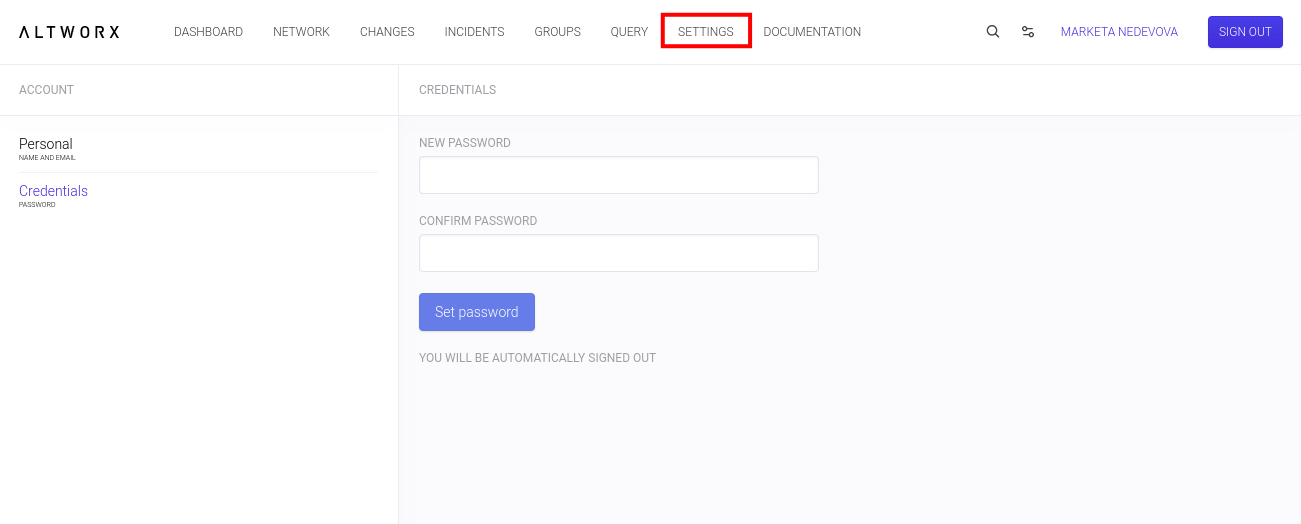Switch to the Query page
The height and width of the screenshot is (524, 1301).
(x=629, y=32)
